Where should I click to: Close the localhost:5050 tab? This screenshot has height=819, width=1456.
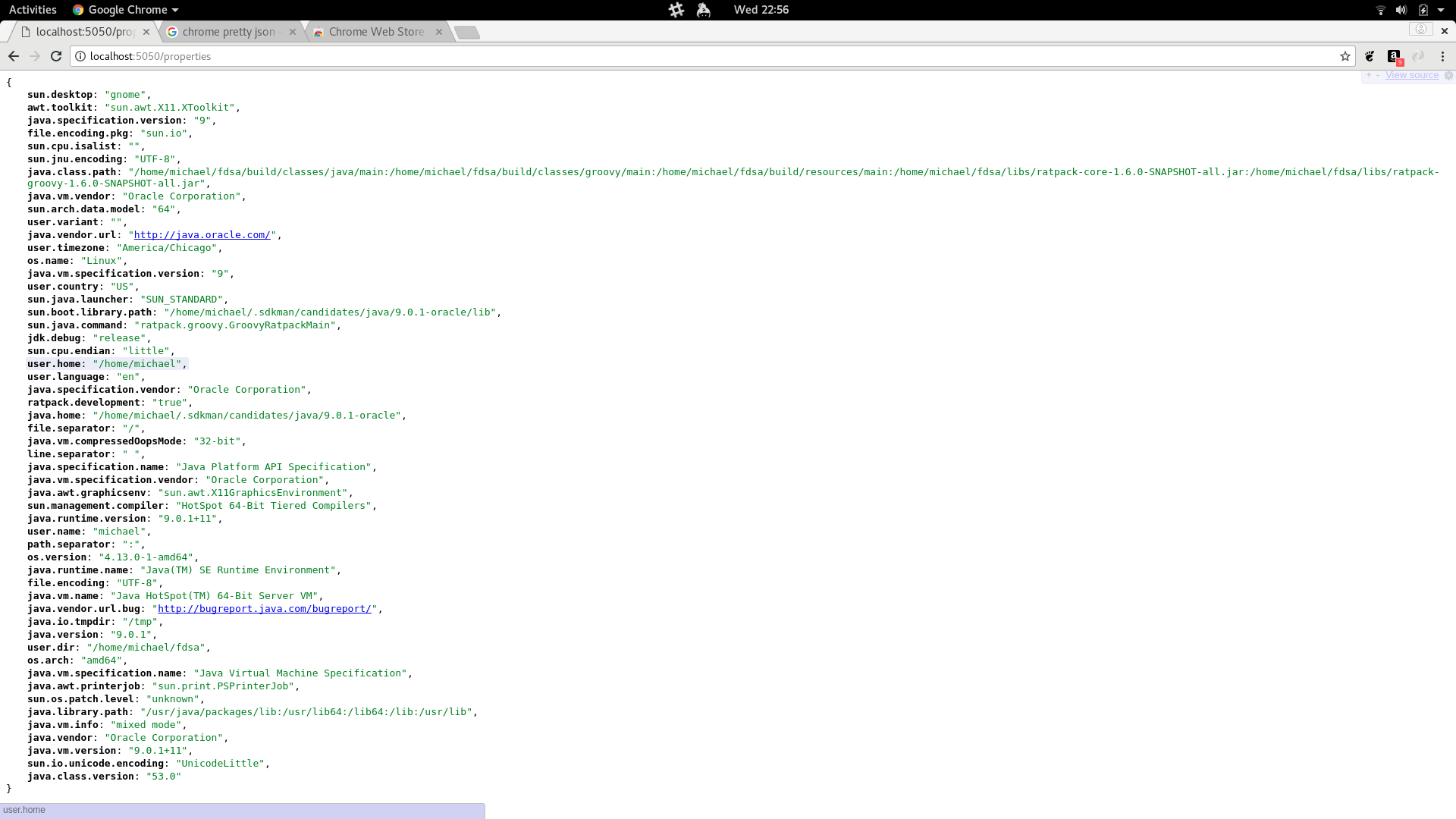pyautogui.click(x=146, y=32)
